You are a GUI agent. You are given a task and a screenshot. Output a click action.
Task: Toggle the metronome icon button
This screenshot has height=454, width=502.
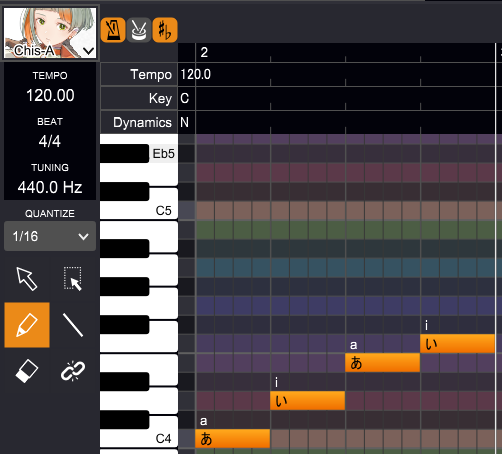pos(113,30)
